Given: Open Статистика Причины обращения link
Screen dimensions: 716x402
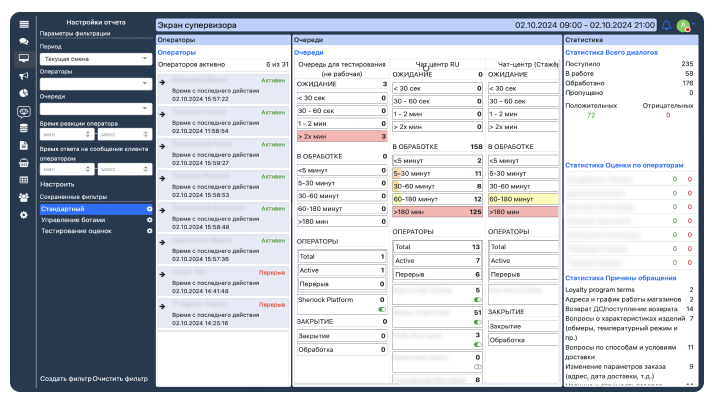Looking at the screenshot, I should tap(621, 278).
